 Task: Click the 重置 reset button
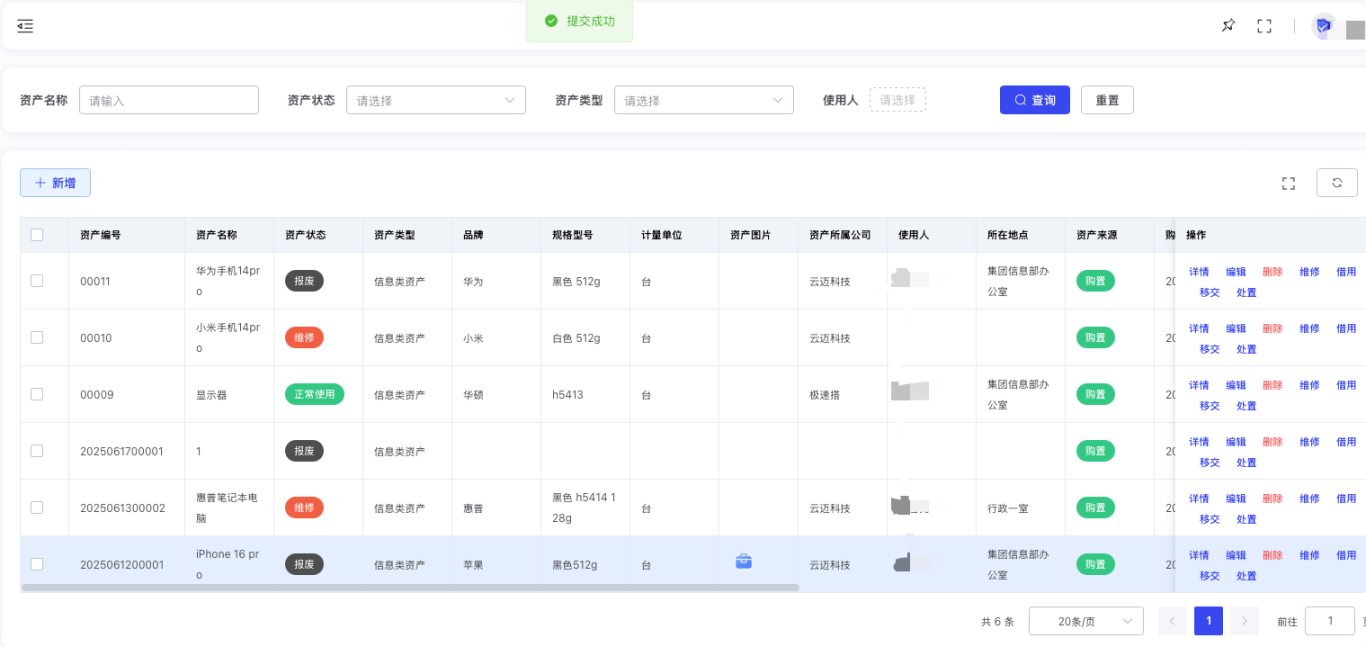point(1107,100)
